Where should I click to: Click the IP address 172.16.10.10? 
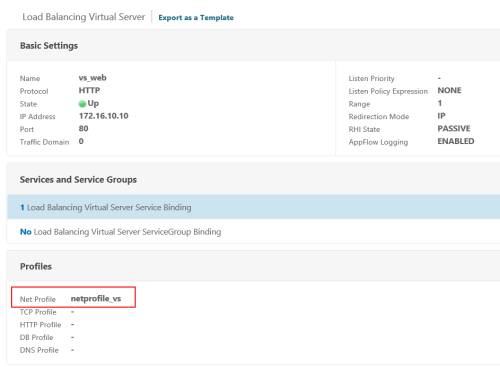click(x=104, y=116)
